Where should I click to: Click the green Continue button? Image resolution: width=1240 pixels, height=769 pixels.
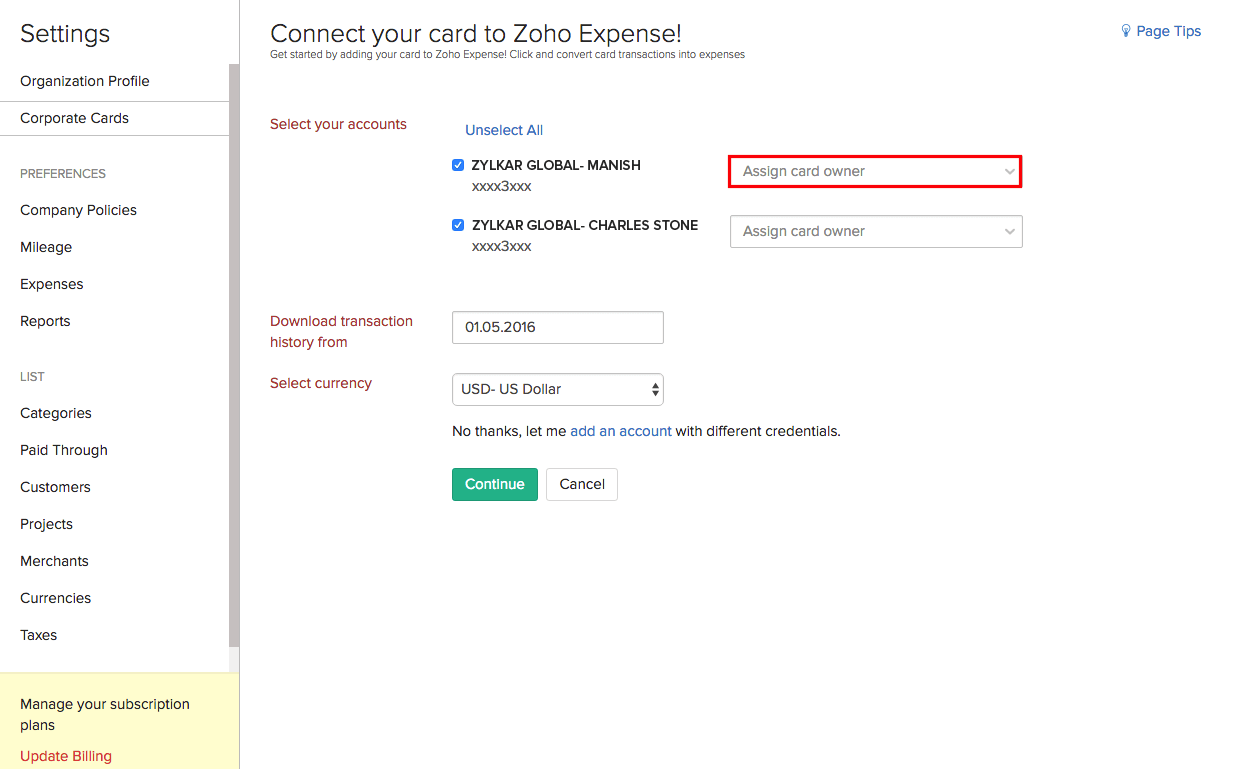[494, 484]
